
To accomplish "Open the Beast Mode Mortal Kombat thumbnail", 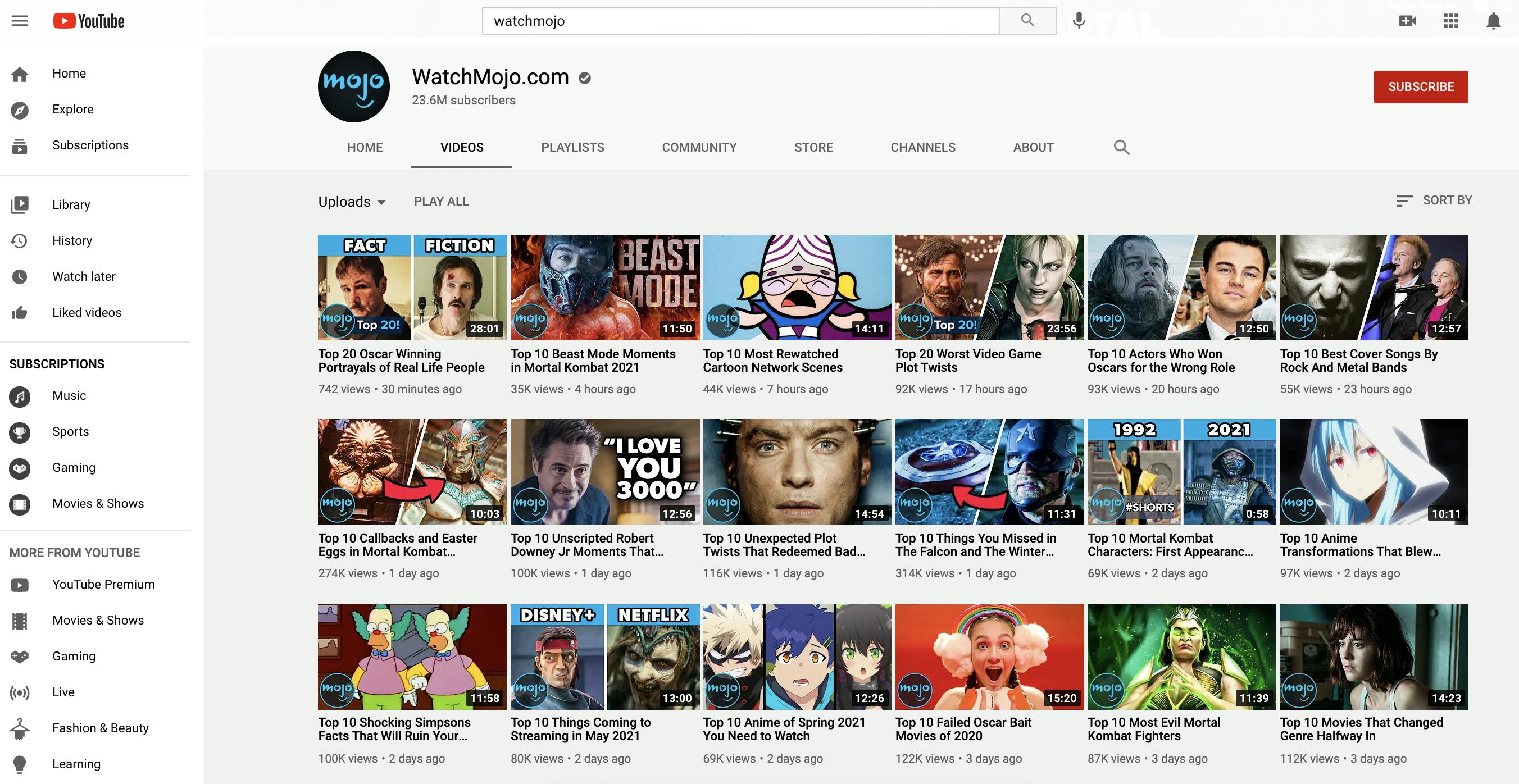I will tap(605, 288).
